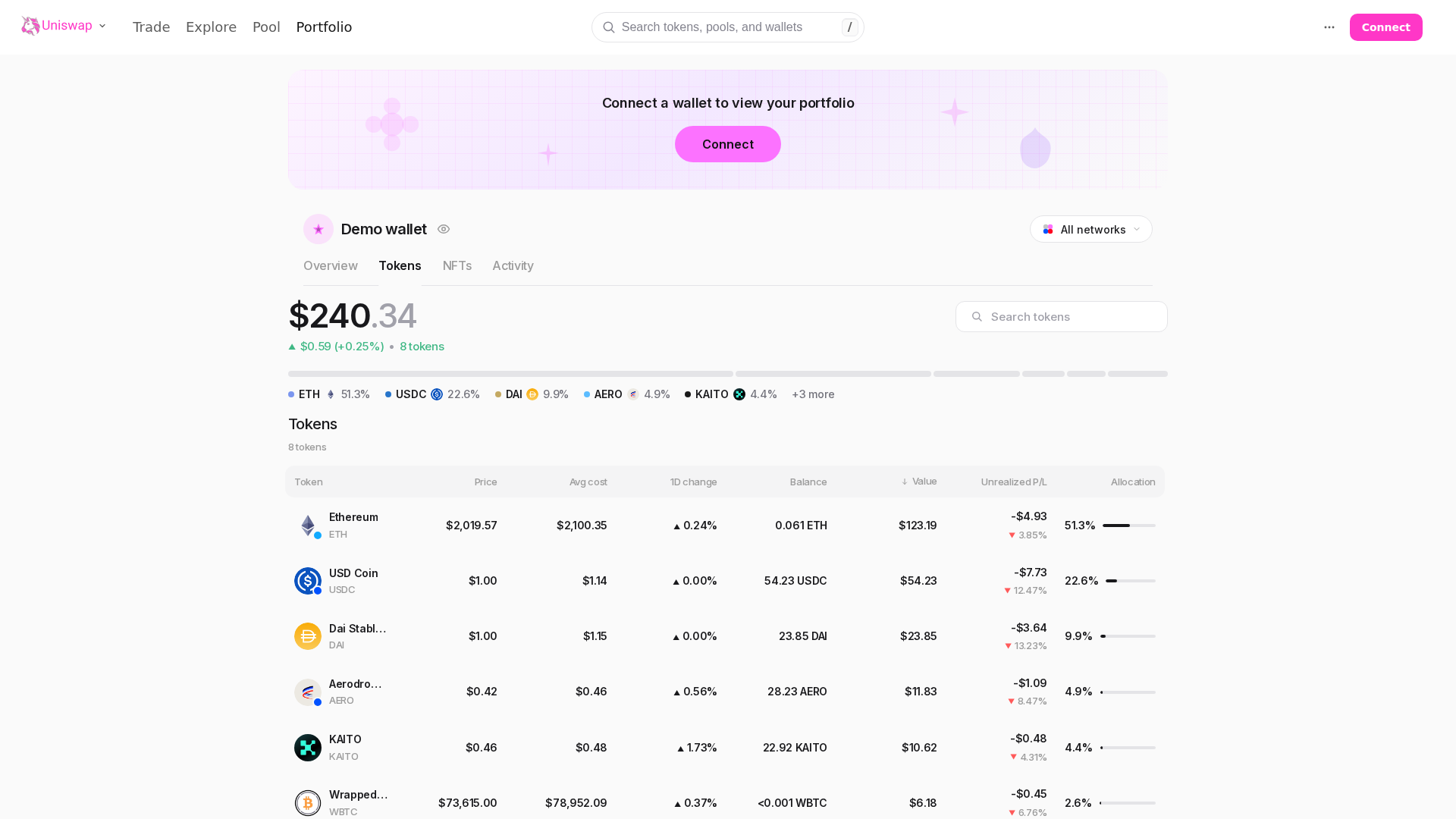Switch to the NFTs tab

(457, 265)
